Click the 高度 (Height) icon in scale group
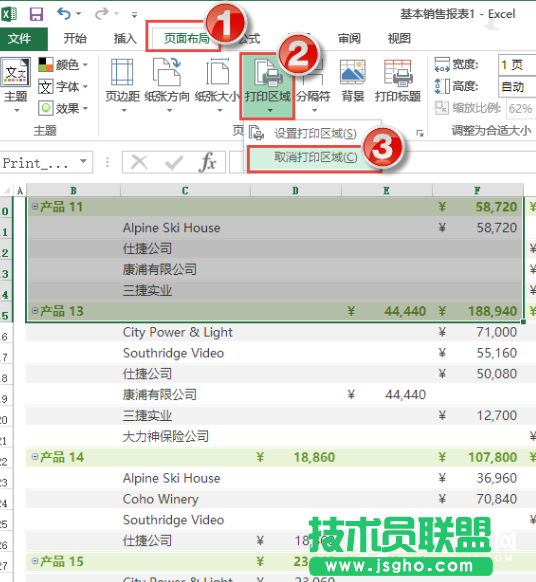Viewport: 536px width, 582px height. coord(442,86)
